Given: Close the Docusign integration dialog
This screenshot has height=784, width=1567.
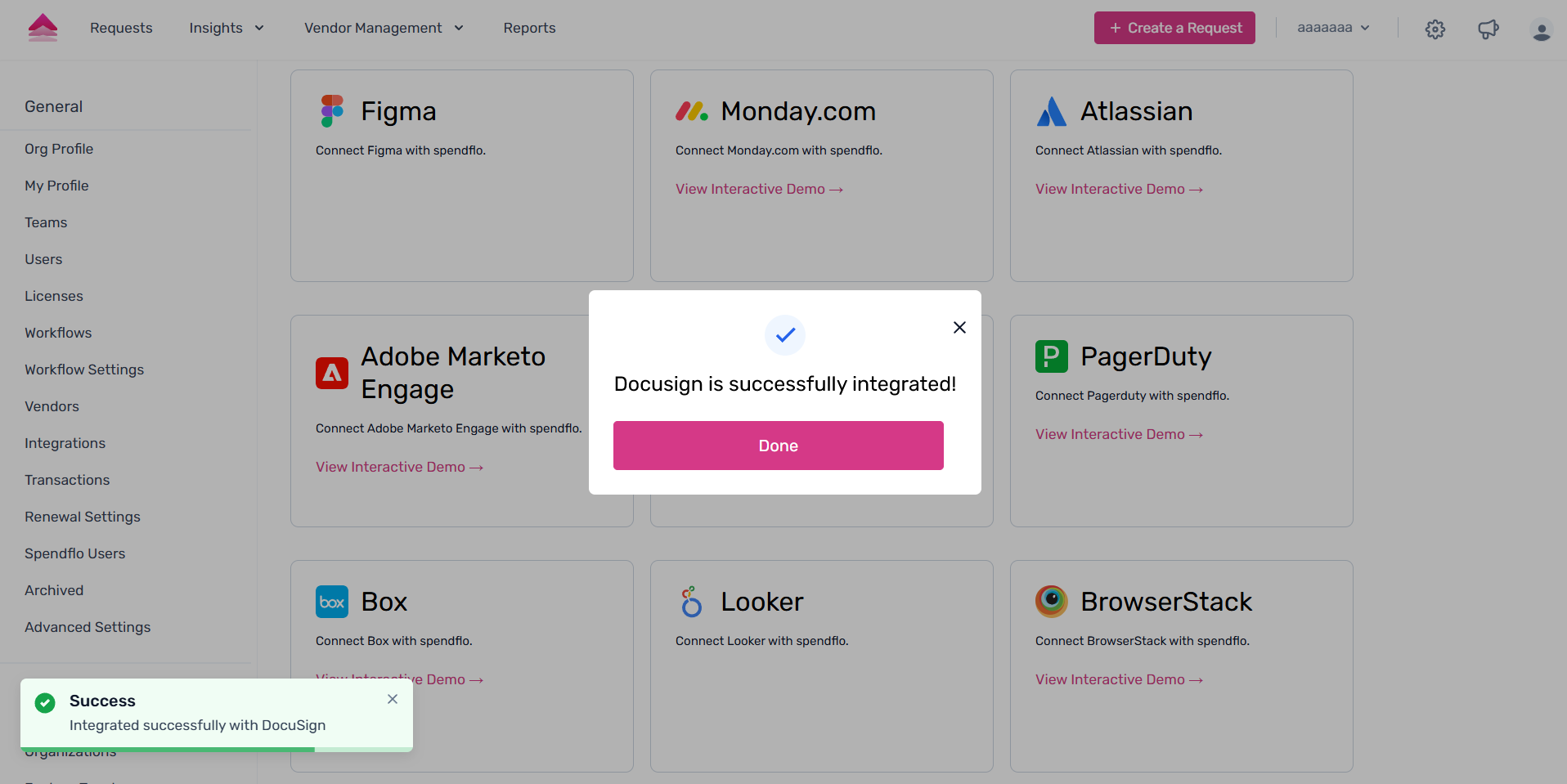Looking at the screenshot, I should pos(959,327).
